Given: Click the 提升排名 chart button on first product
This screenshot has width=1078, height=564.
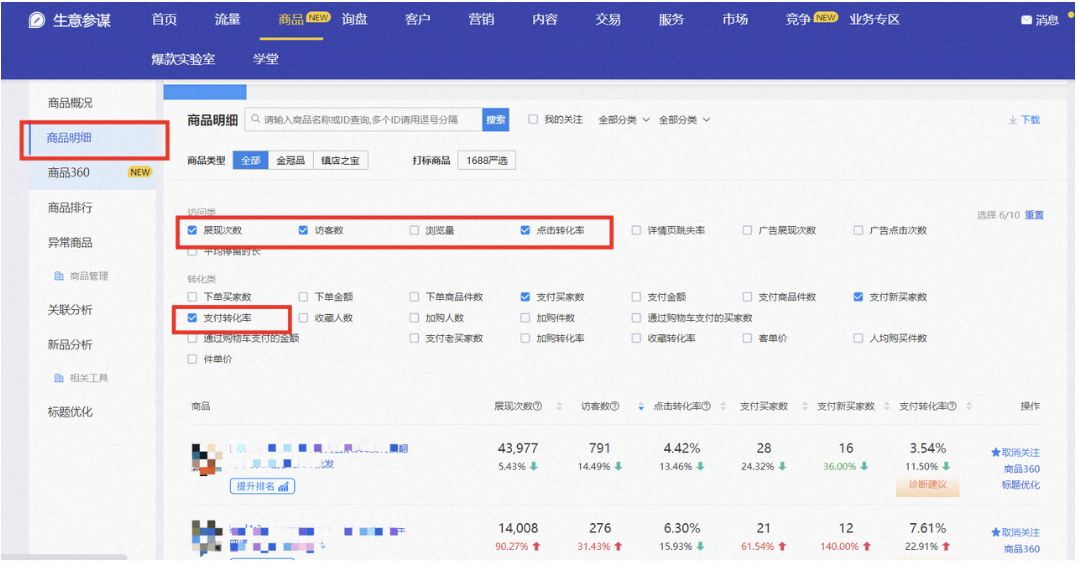Looking at the screenshot, I should point(263,486).
